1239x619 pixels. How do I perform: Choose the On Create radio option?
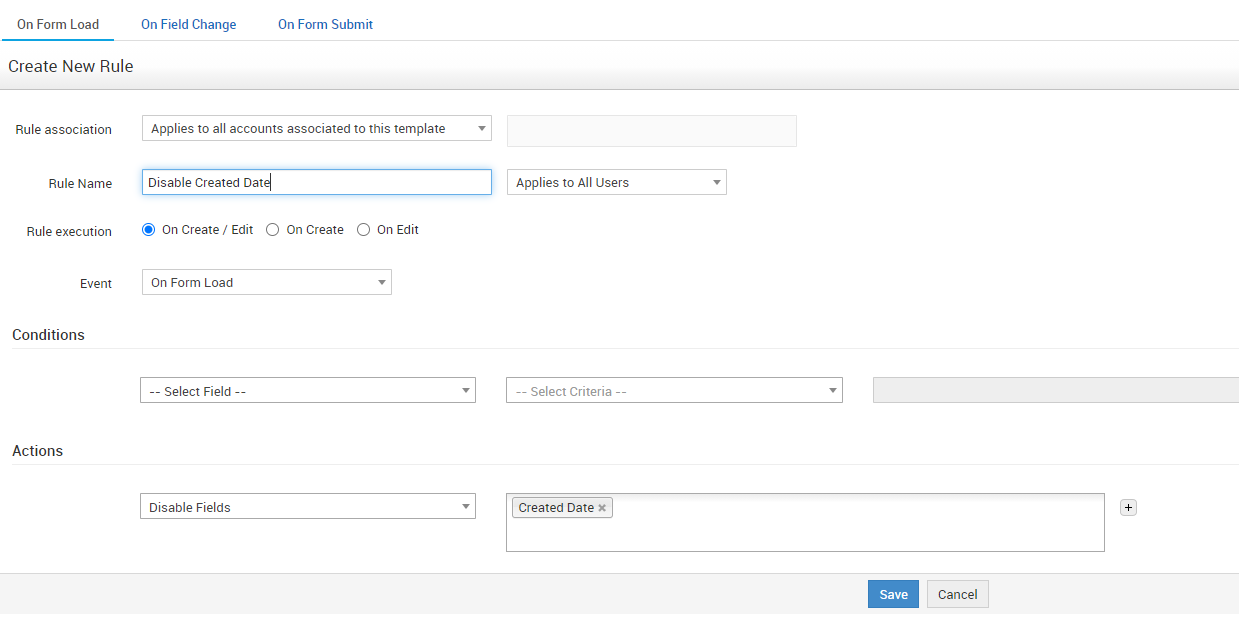pos(273,230)
